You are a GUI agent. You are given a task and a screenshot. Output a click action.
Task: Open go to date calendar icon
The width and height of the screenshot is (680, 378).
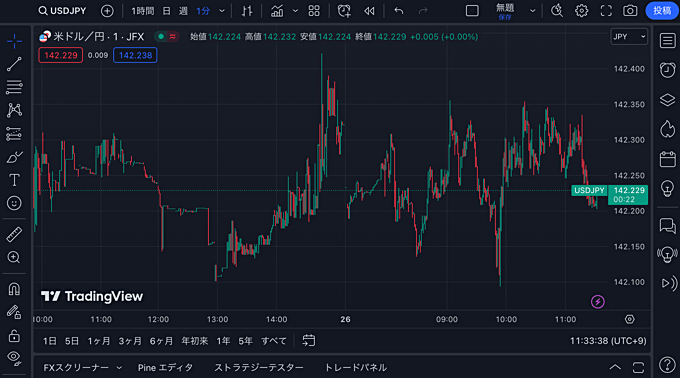[309, 341]
